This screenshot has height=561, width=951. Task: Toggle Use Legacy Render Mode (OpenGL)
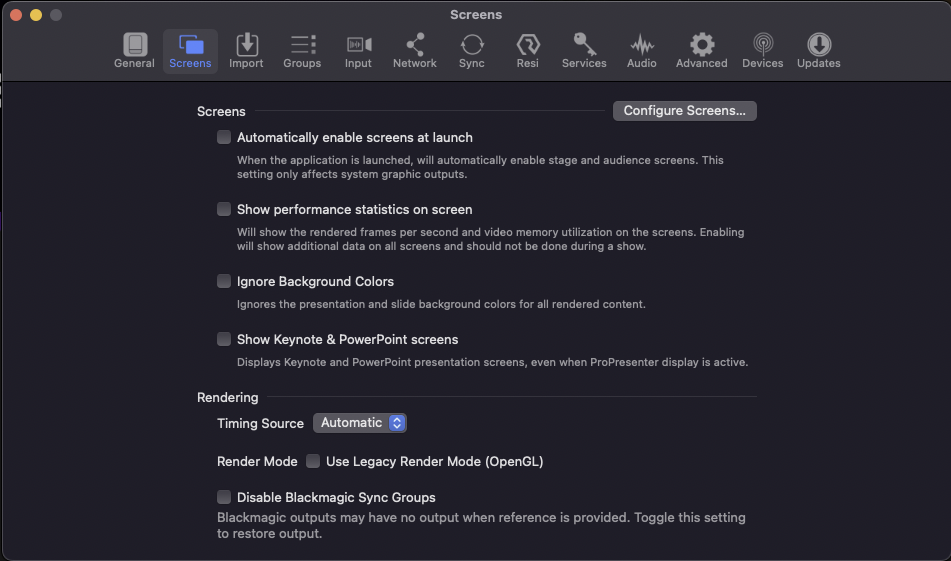[x=313, y=461]
